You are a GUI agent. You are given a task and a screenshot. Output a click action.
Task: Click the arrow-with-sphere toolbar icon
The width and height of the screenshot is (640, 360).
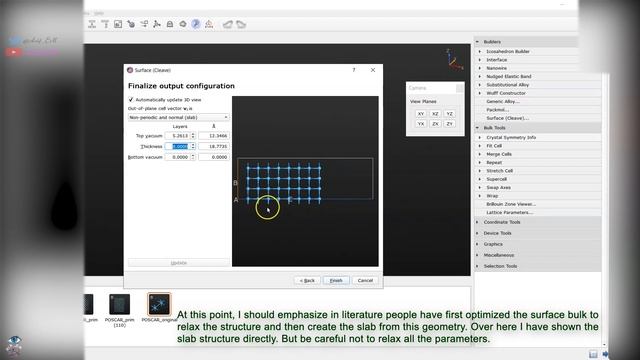[131, 24]
